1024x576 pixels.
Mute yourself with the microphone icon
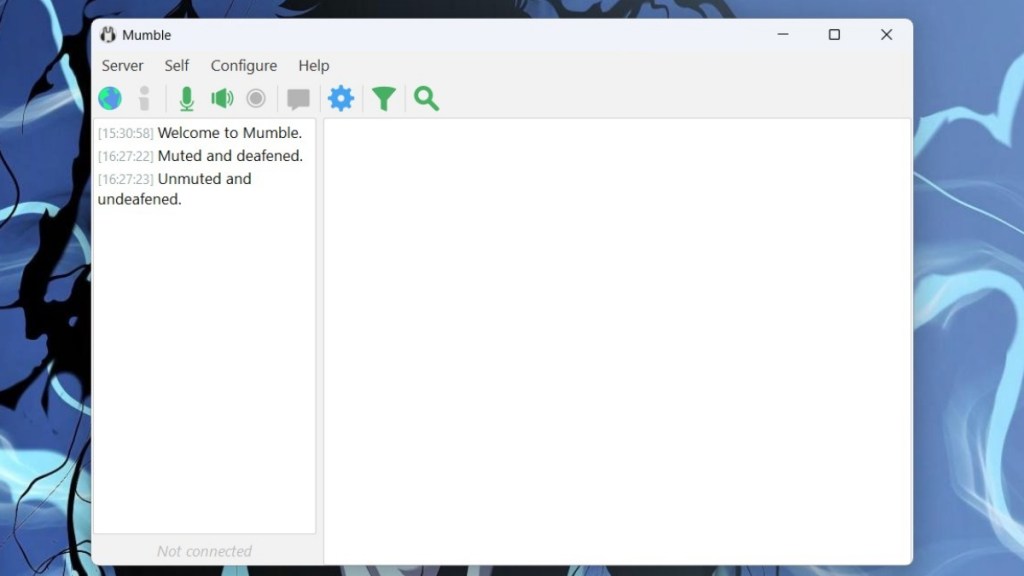[x=186, y=98]
